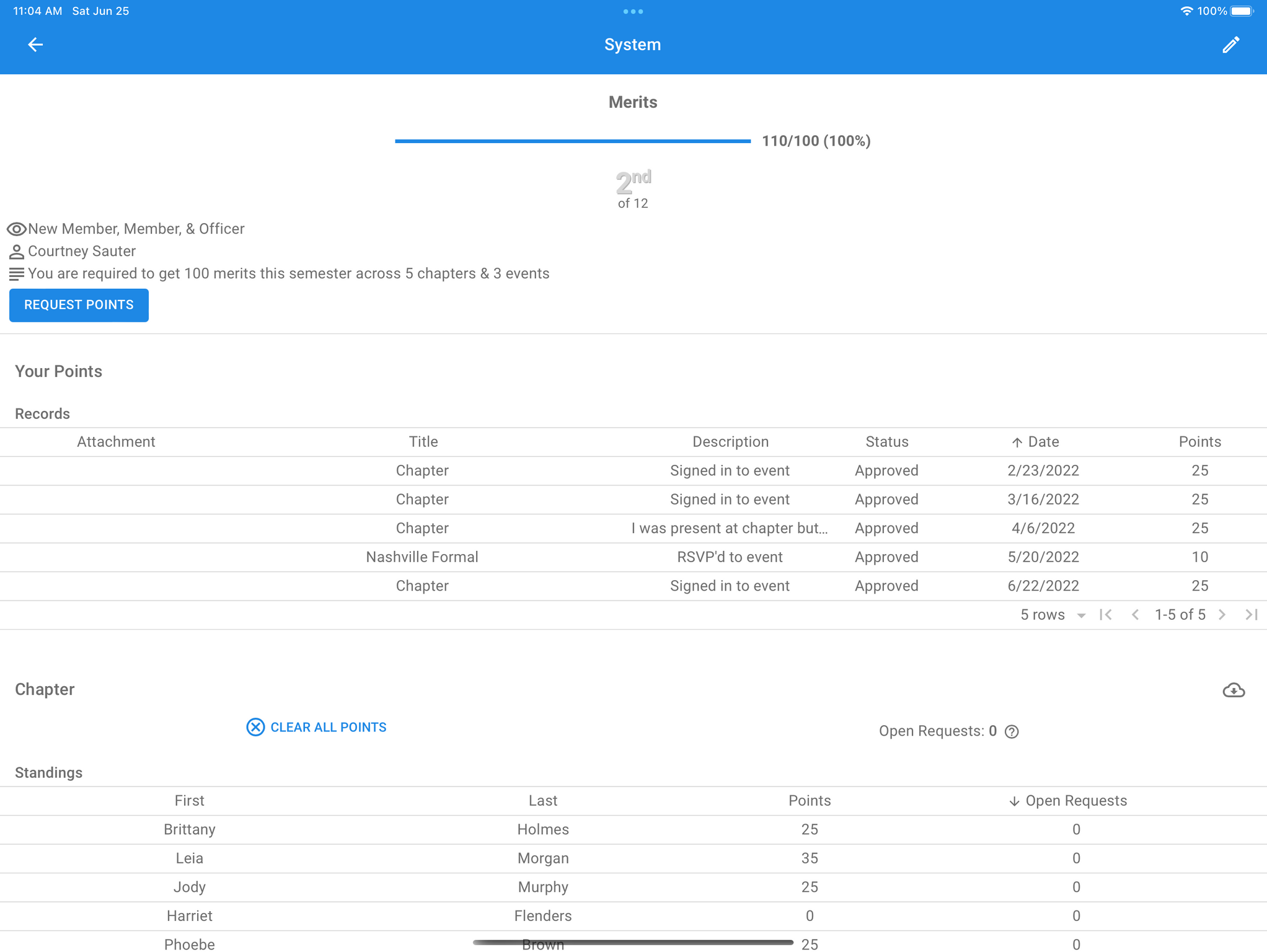
Task: Go to the next records page
Action: click(x=1222, y=615)
